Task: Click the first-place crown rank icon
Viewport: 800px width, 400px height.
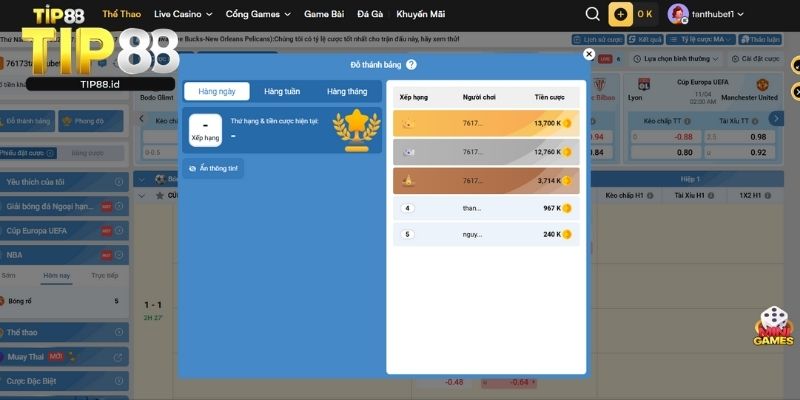Action: click(x=408, y=123)
